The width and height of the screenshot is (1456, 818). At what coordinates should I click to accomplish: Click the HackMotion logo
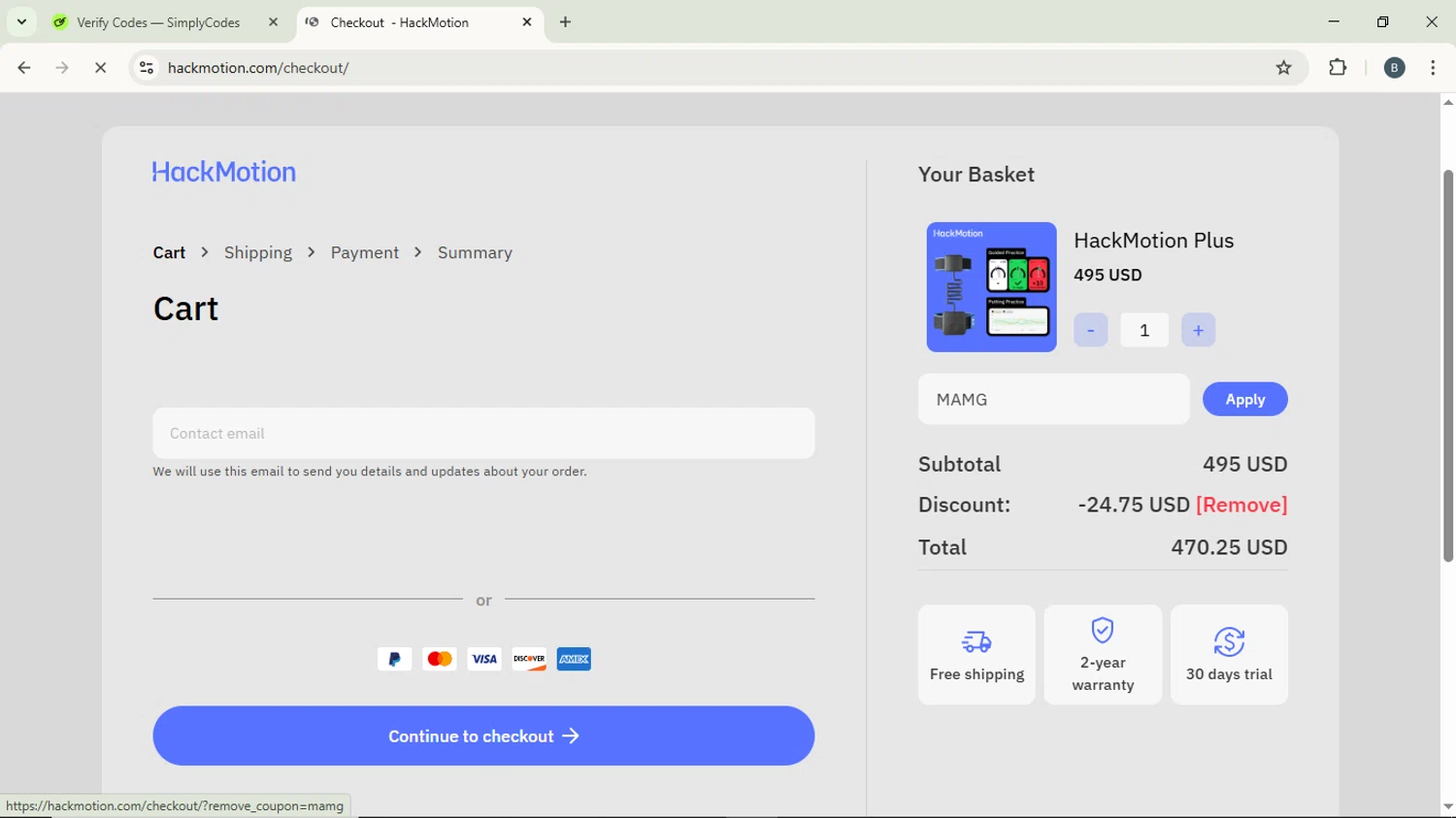[224, 172]
